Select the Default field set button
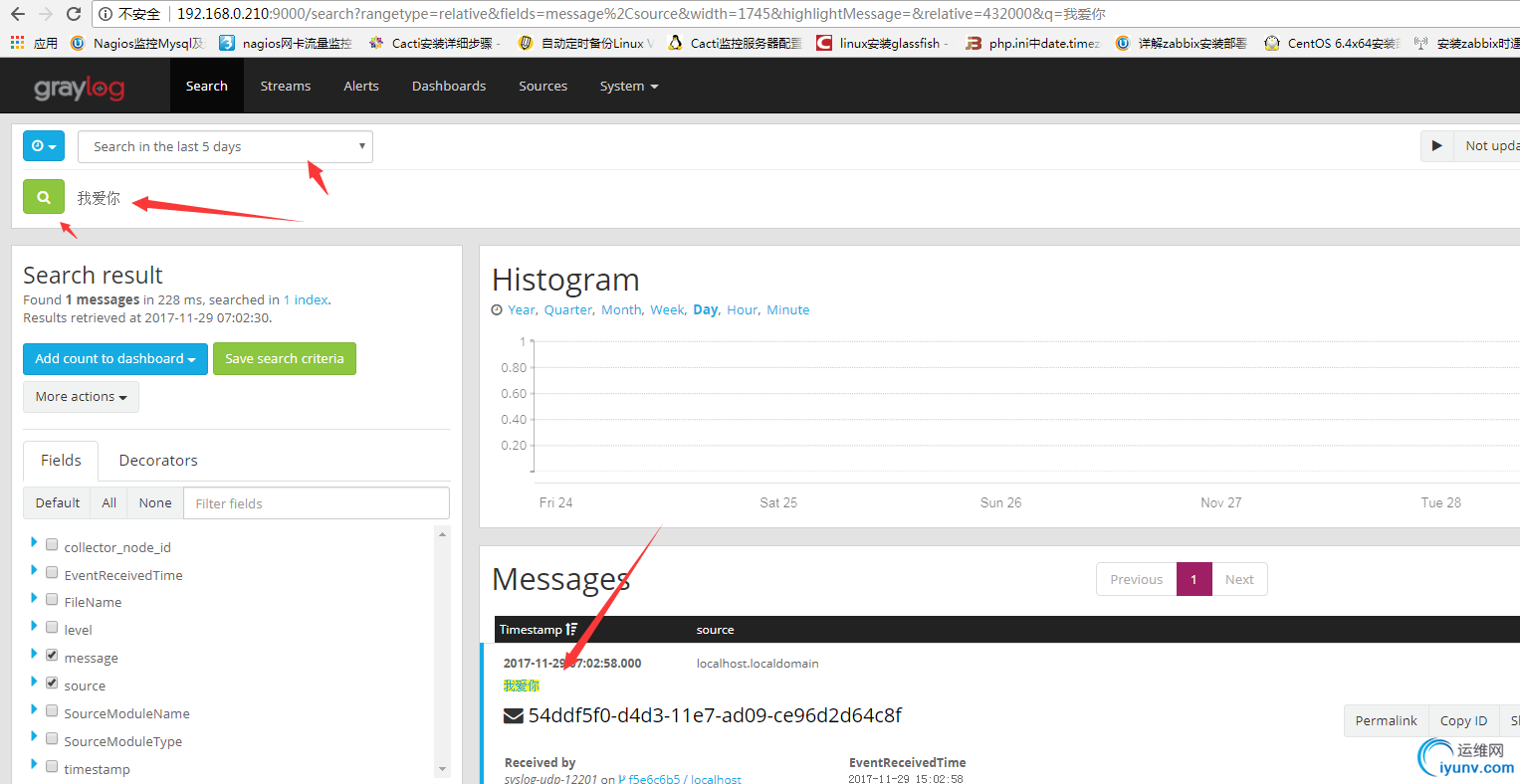Image resolution: width=1520 pixels, height=784 pixels. [57, 502]
